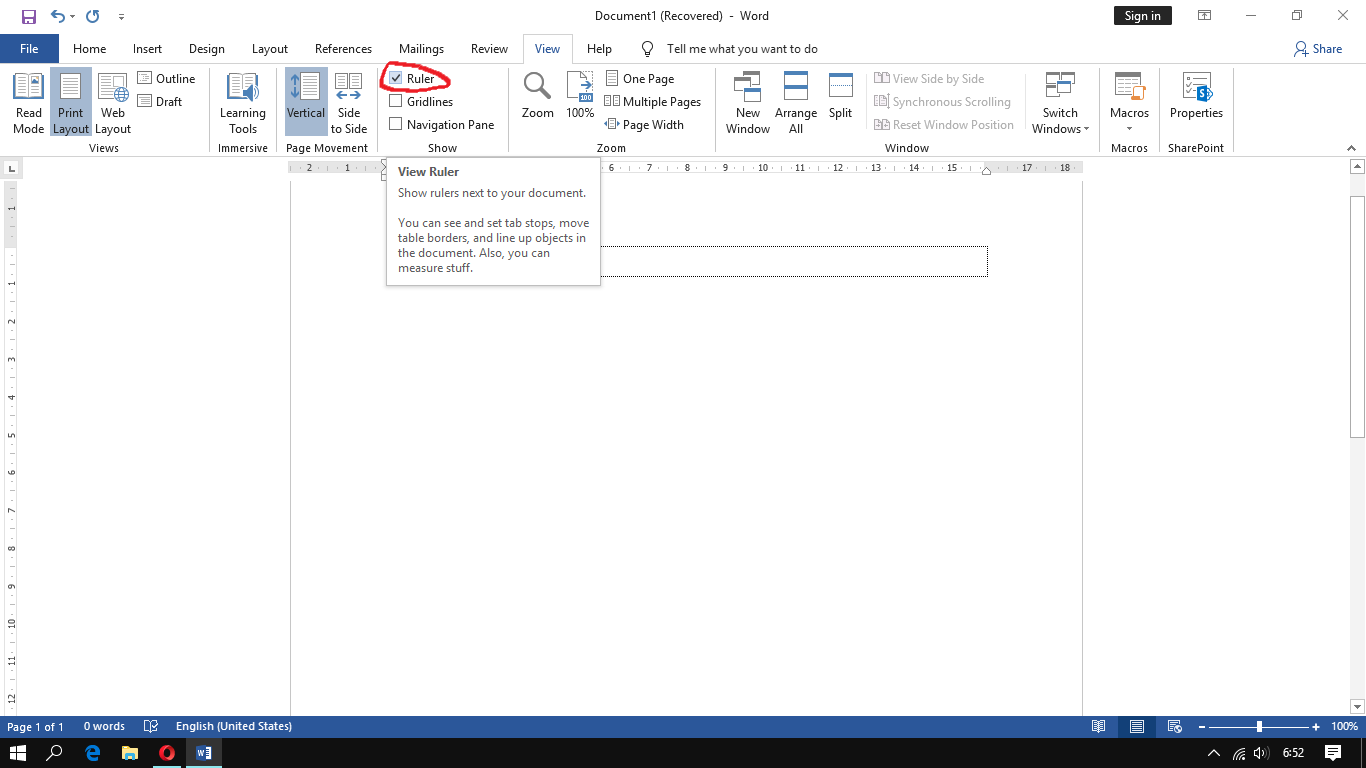Click the page count in status bar

pyautogui.click(x=36, y=727)
